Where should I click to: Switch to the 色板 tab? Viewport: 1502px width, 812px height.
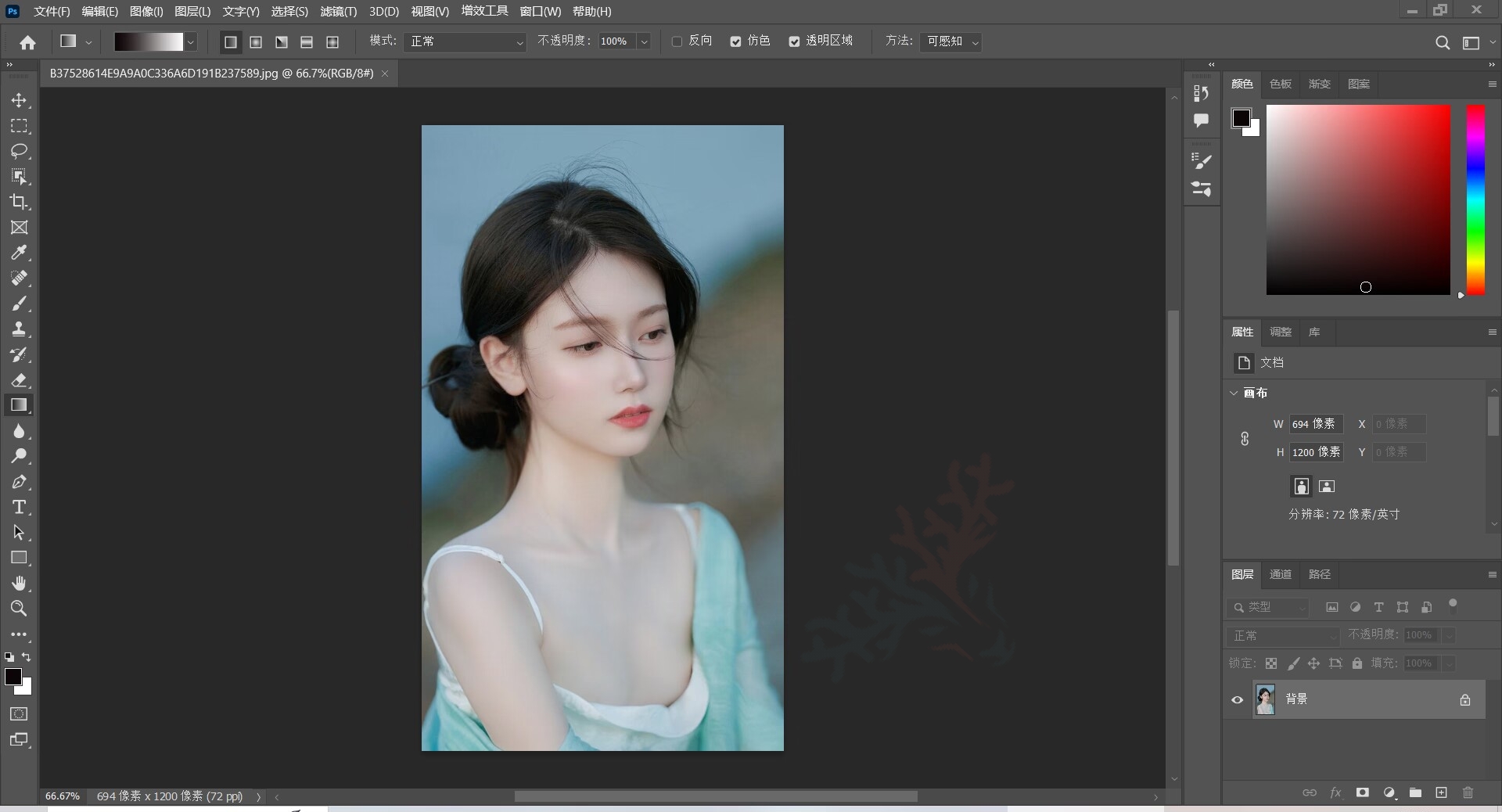tap(1281, 84)
